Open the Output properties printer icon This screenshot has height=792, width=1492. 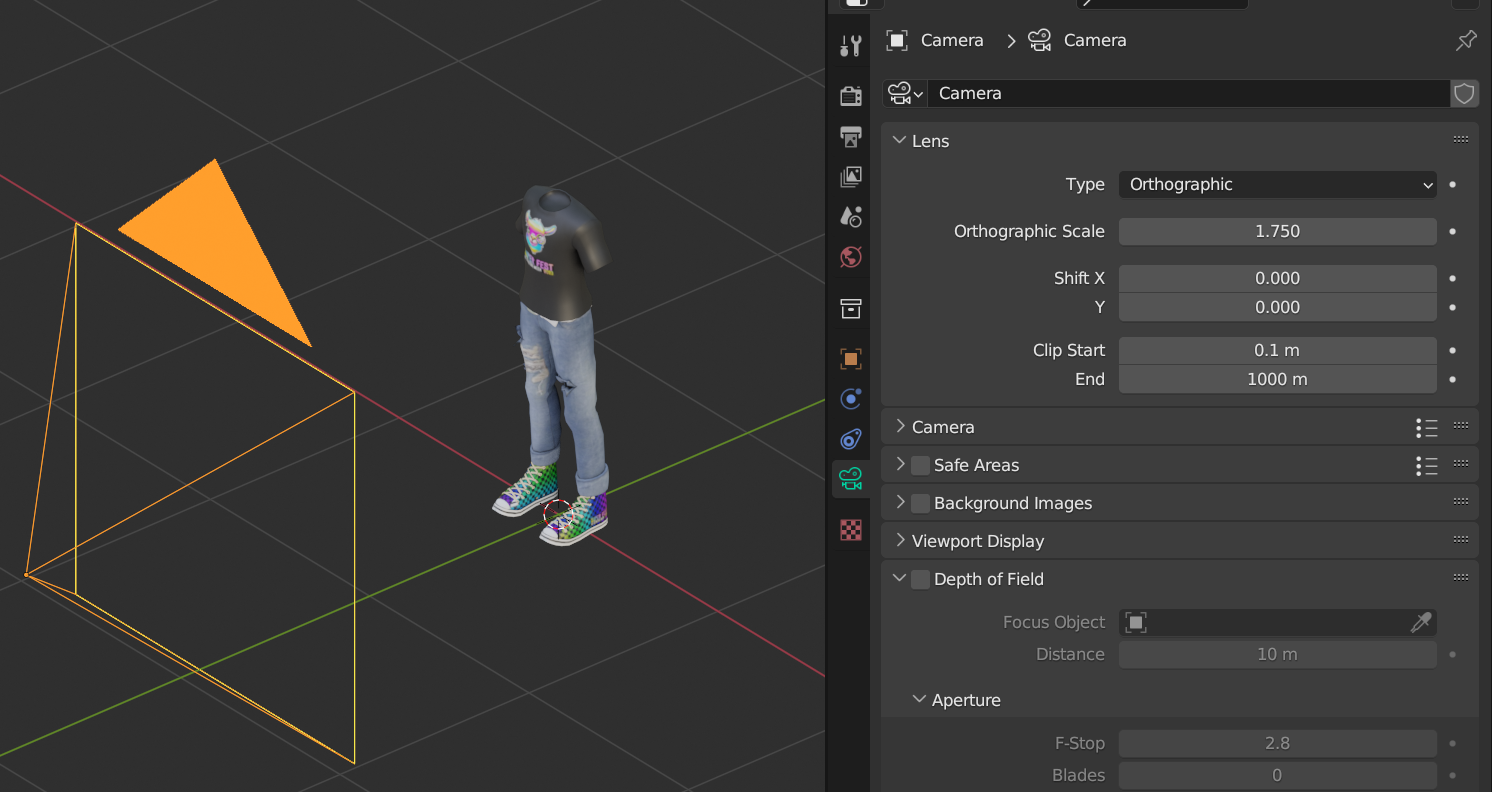click(851, 136)
